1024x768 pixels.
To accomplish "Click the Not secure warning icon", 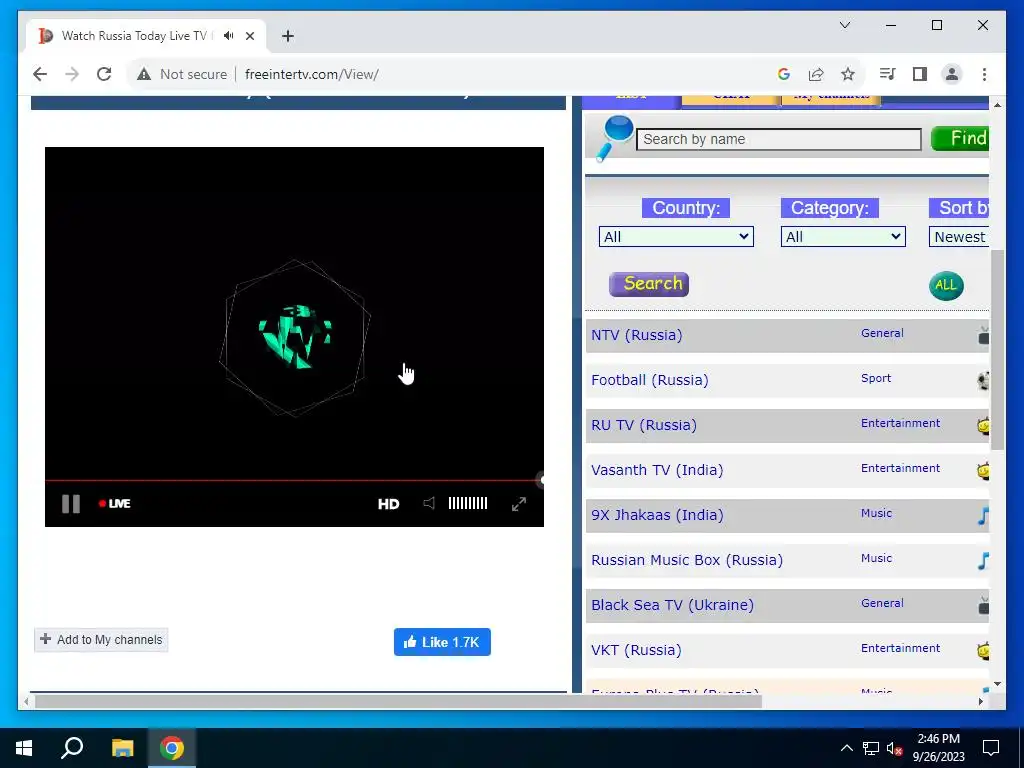I will [144, 74].
